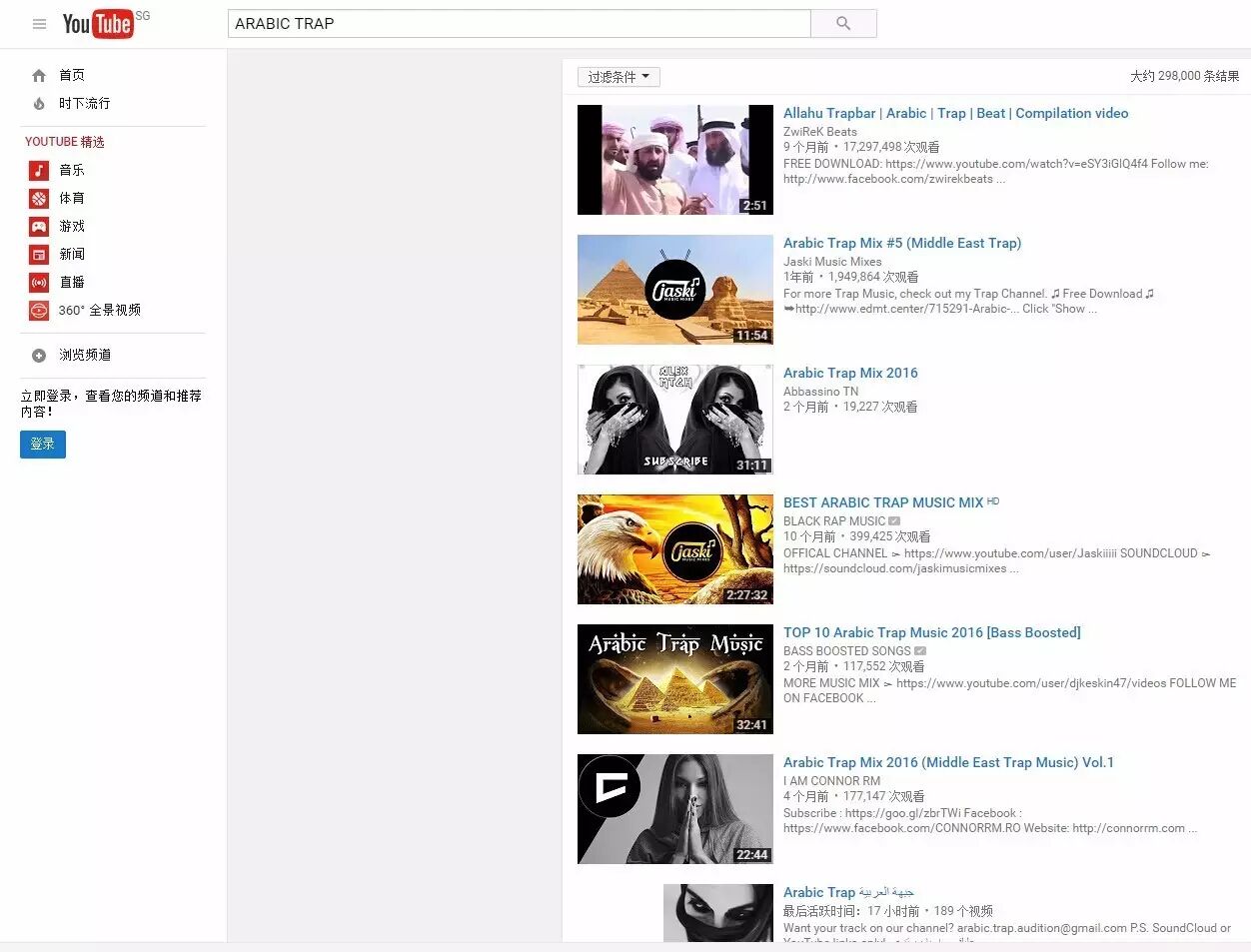Click the plus icon for browse channels
1251x952 pixels.
(x=39, y=356)
